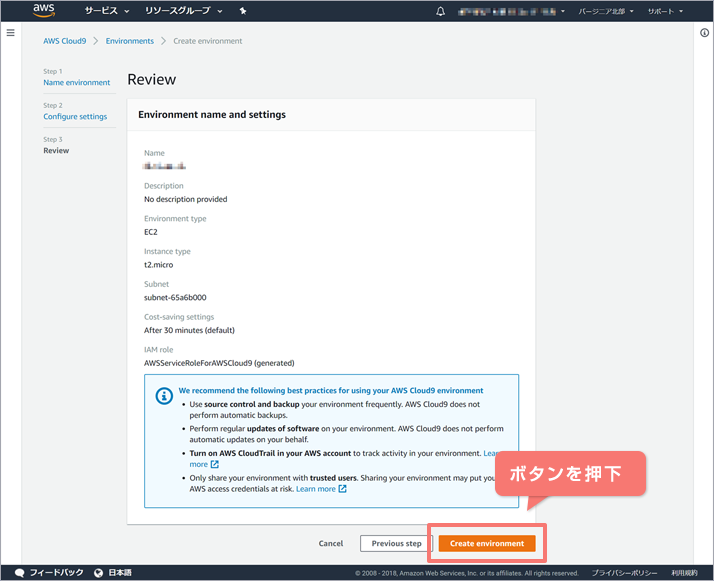Click the Review heading

click(152, 79)
